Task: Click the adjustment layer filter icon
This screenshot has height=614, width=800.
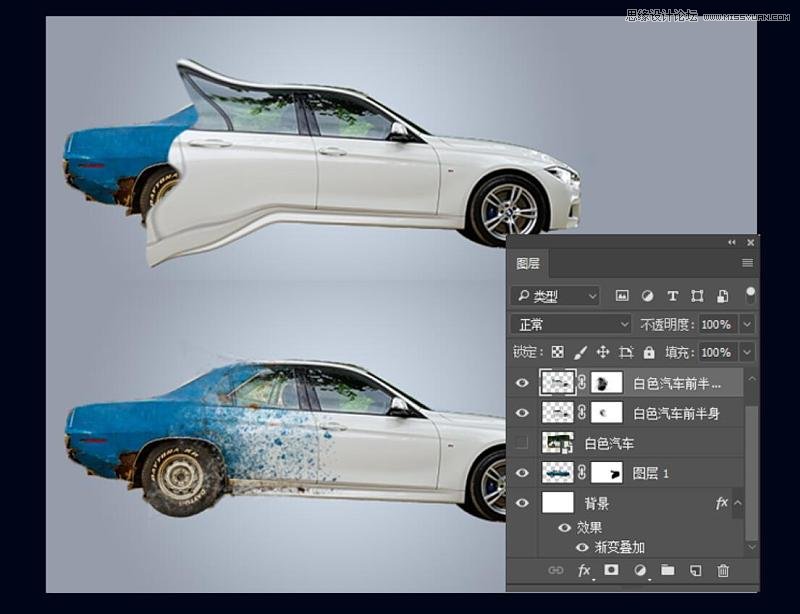Action: [647, 296]
